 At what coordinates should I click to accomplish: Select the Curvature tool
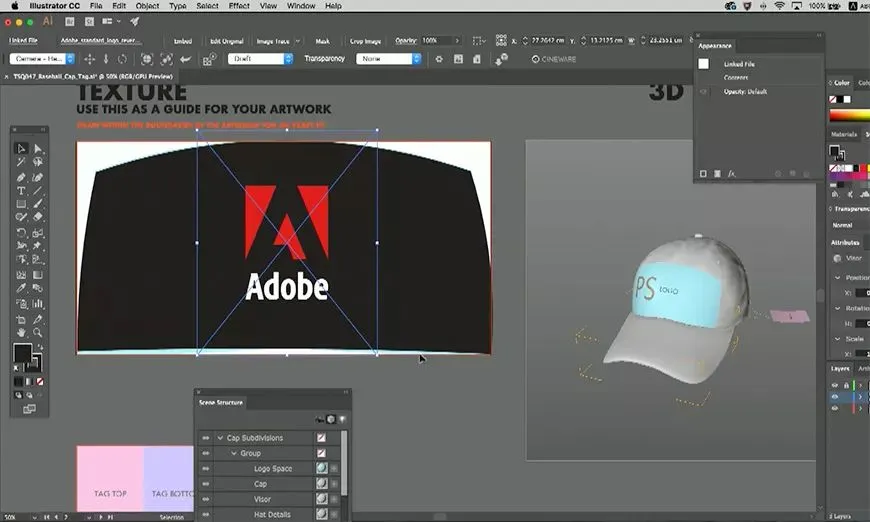coord(38,178)
